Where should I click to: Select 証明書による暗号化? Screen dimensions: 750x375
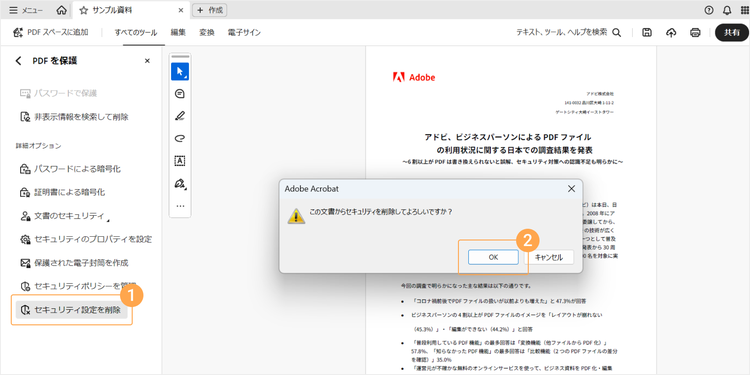coord(62,192)
